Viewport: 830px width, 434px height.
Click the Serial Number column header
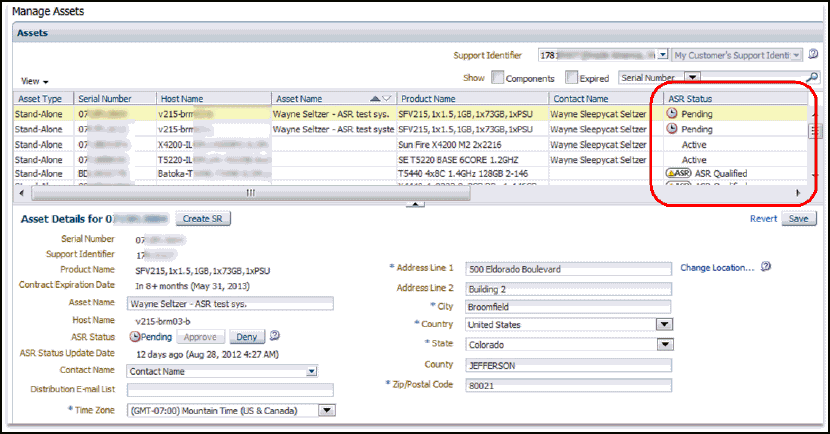[115, 98]
